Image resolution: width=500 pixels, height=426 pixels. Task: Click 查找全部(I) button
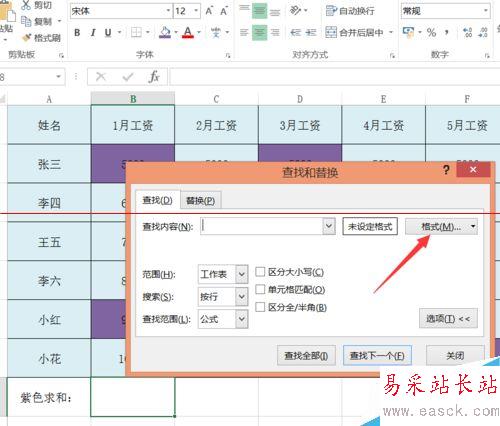point(306,356)
